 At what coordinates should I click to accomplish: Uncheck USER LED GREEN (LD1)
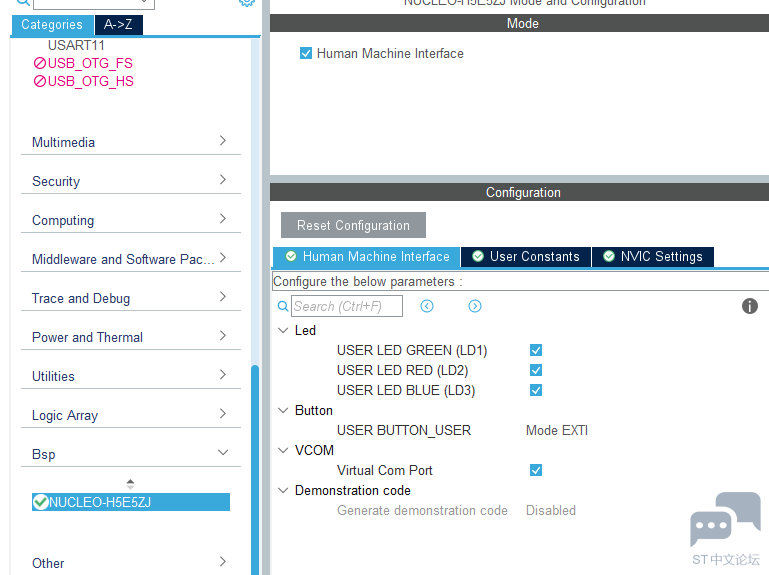pos(536,350)
